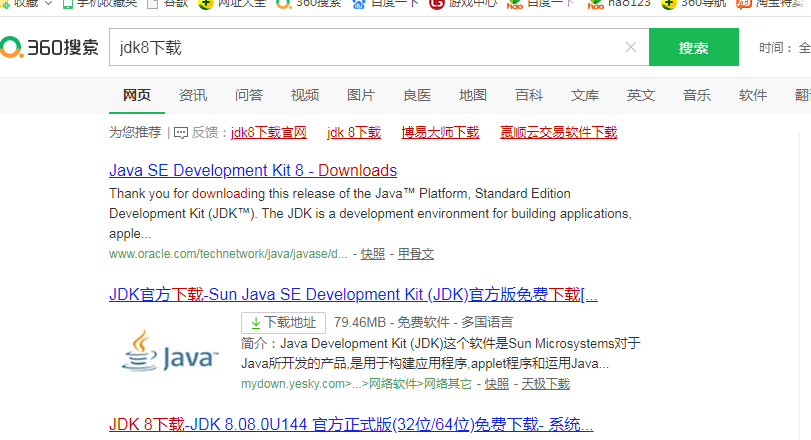Select the 网页 tab
The width and height of the screenshot is (811, 440).
[137, 95]
